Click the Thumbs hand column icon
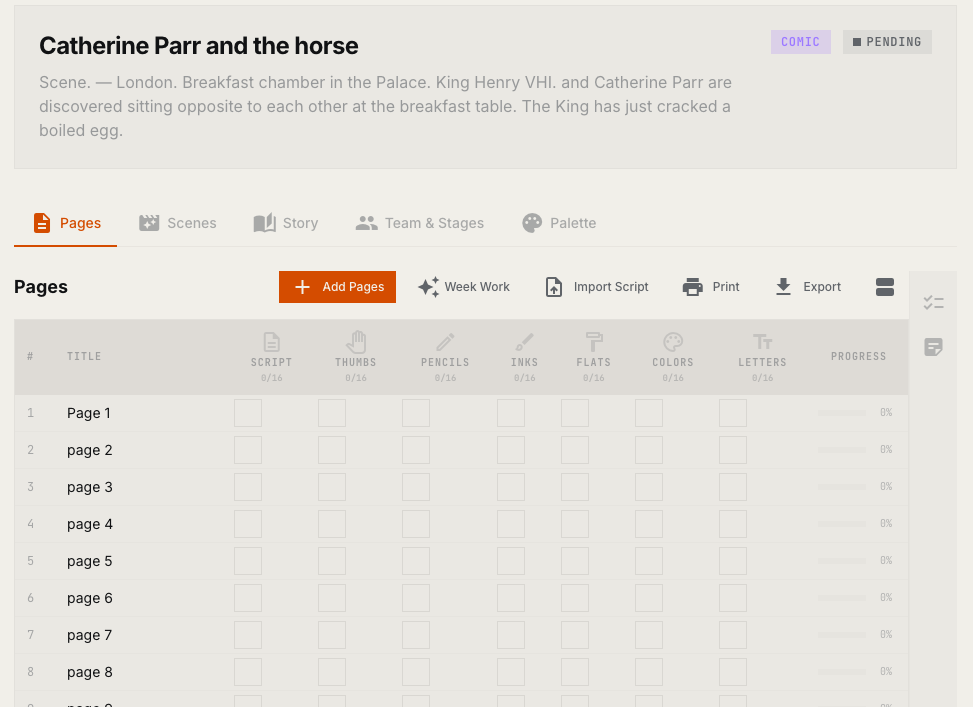The width and height of the screenshot is (973, 707). point(356,342)
